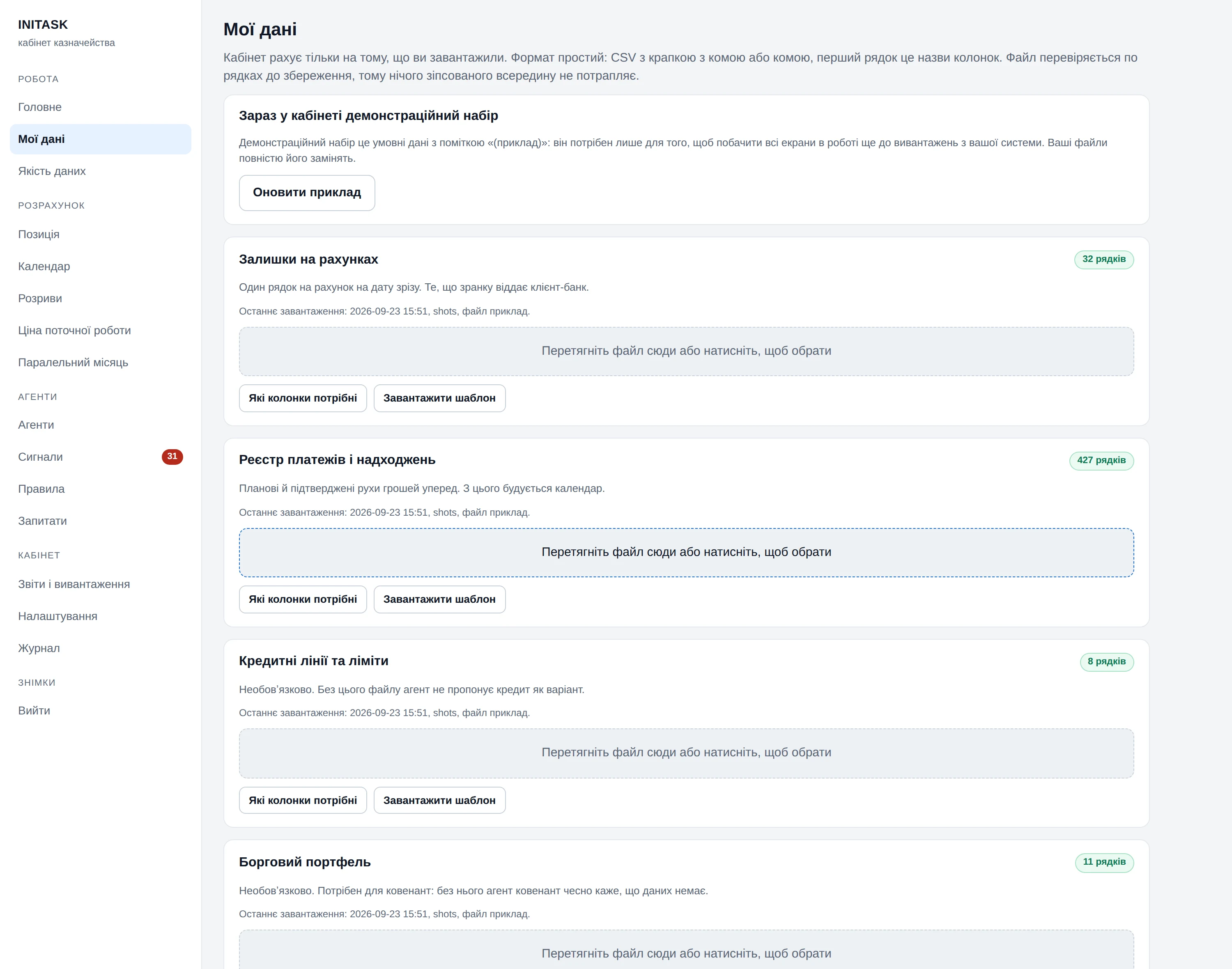This screenshot has height=969, width=1232.
Task: Download template for Залишки на рахунках
Action: (x=439, y=398)
